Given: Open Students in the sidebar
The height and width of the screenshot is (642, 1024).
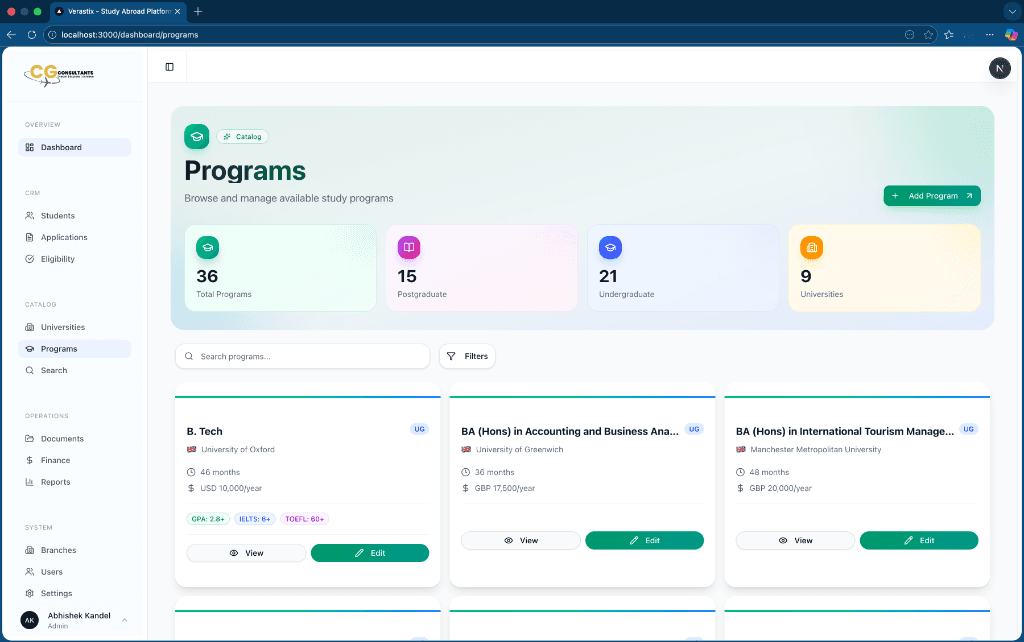Looking at the screenshot, I should click(57, 216).
